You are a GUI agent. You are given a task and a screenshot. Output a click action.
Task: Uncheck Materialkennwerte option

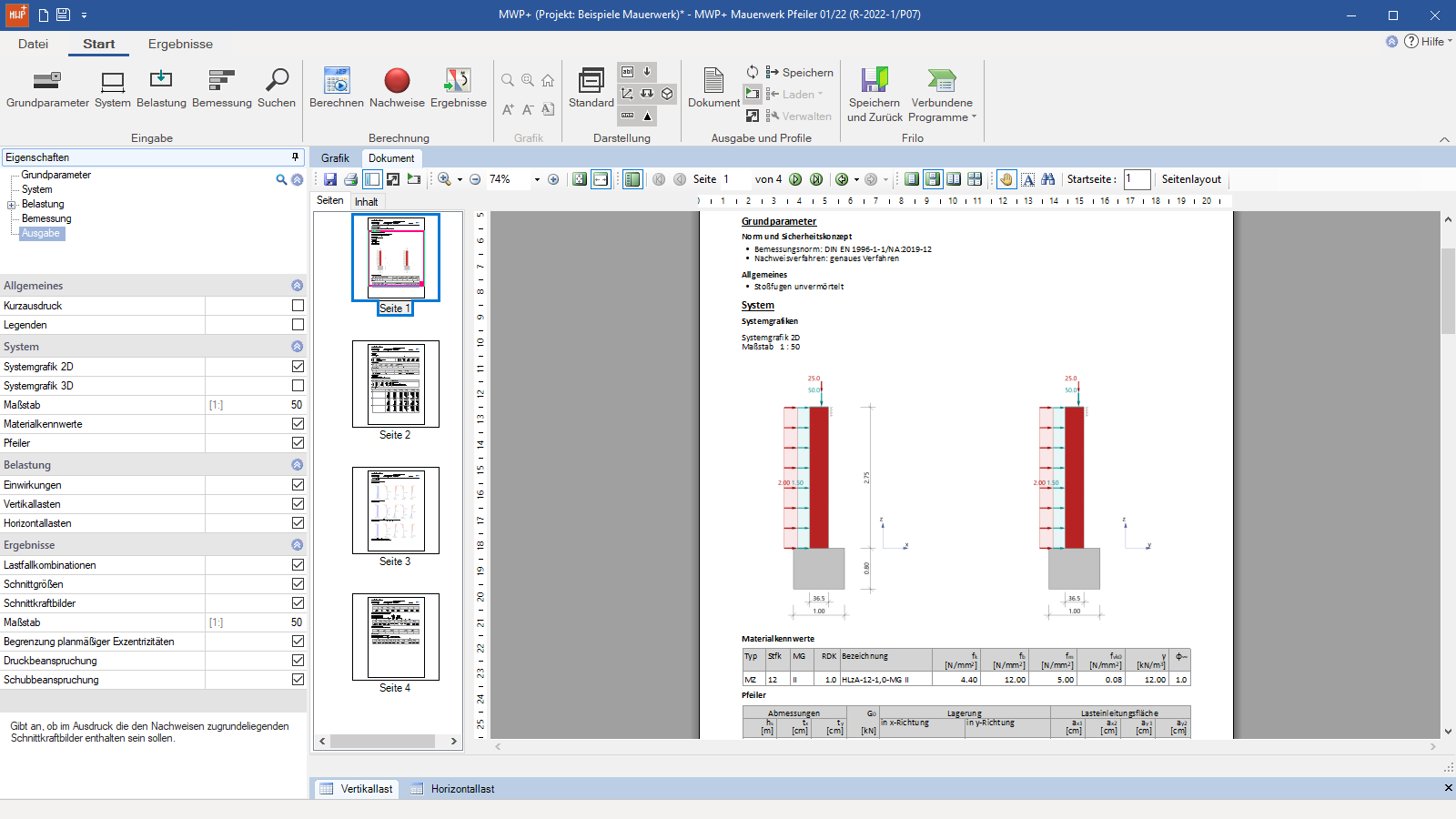click(x=298, y=424)
